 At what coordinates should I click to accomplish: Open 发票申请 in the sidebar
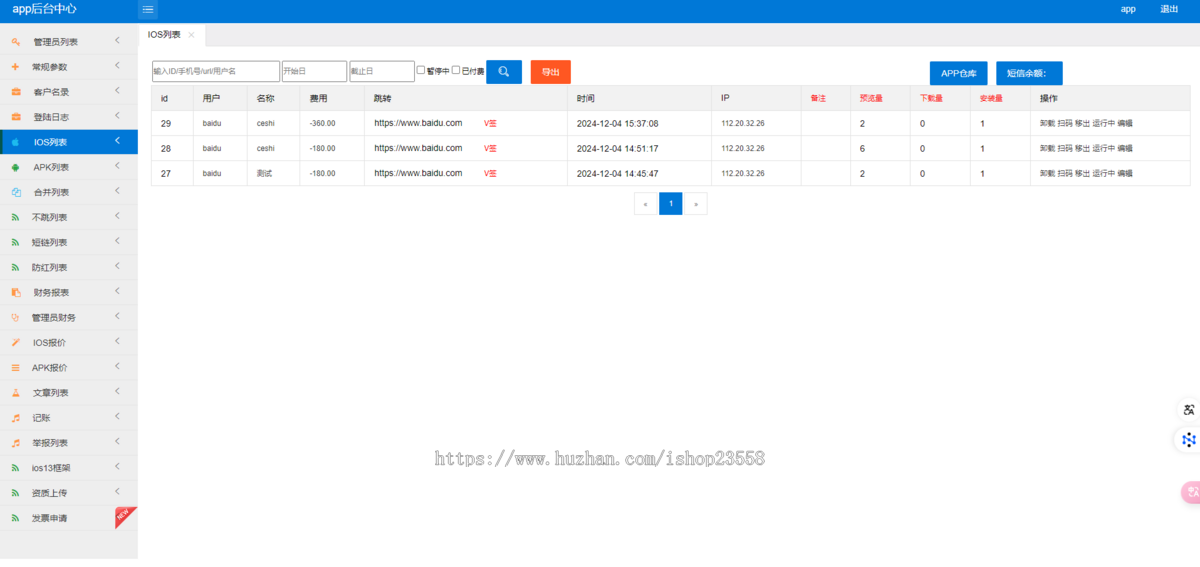pyautogui.click(x=49, y=518)
